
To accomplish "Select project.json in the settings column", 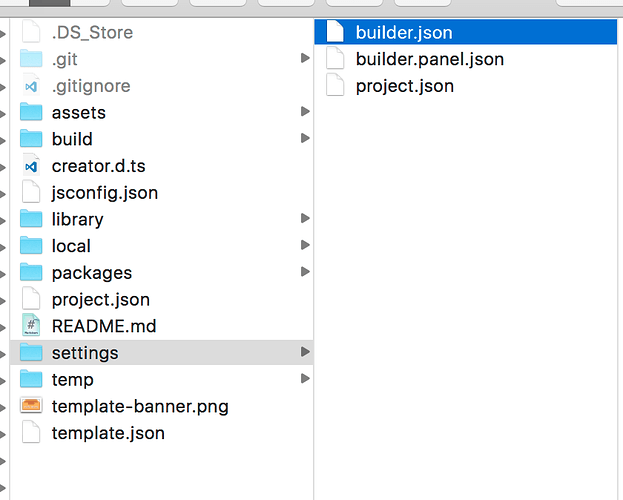I will pos(404,86).
